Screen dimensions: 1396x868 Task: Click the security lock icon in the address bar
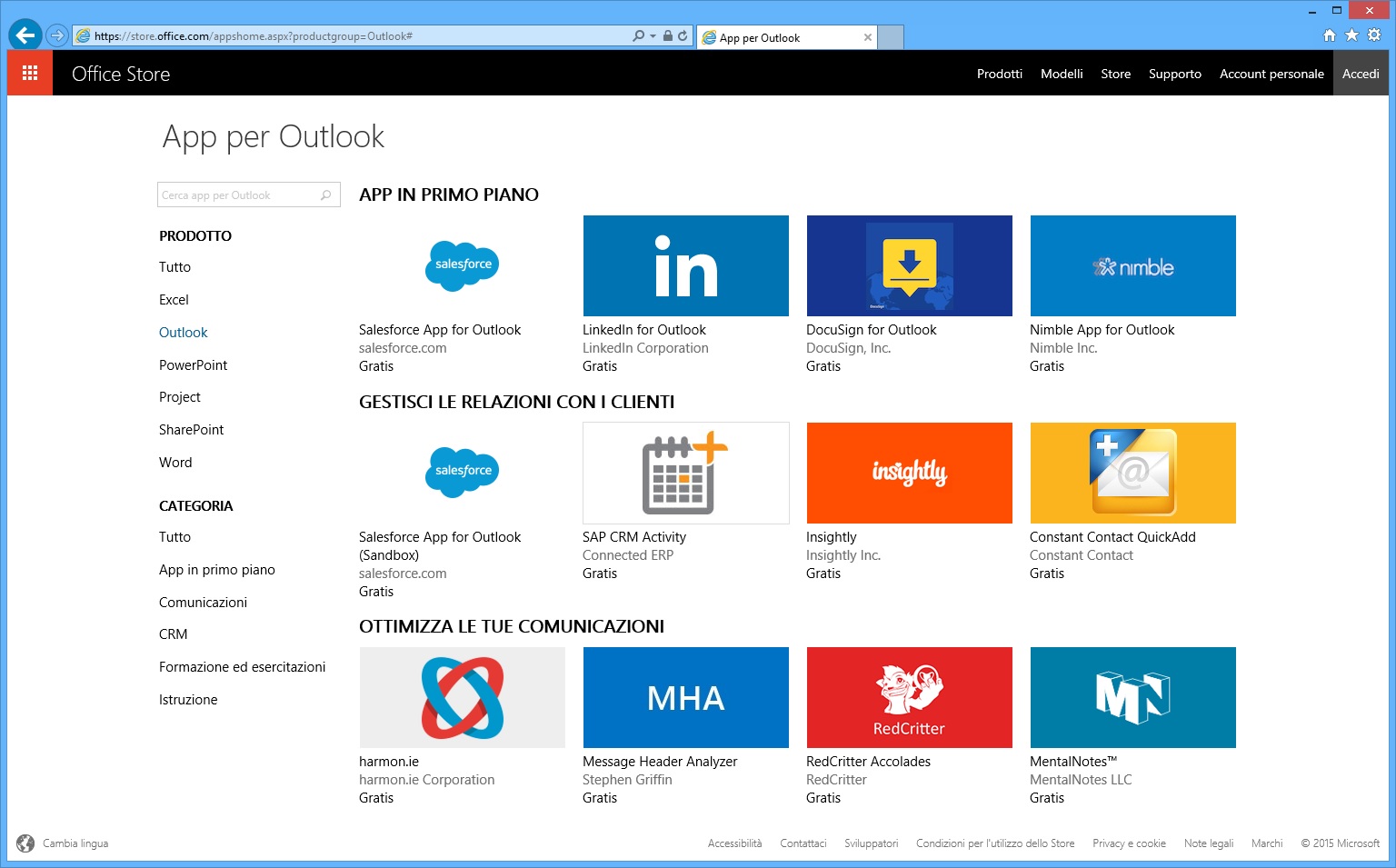[x=668, y=35]
